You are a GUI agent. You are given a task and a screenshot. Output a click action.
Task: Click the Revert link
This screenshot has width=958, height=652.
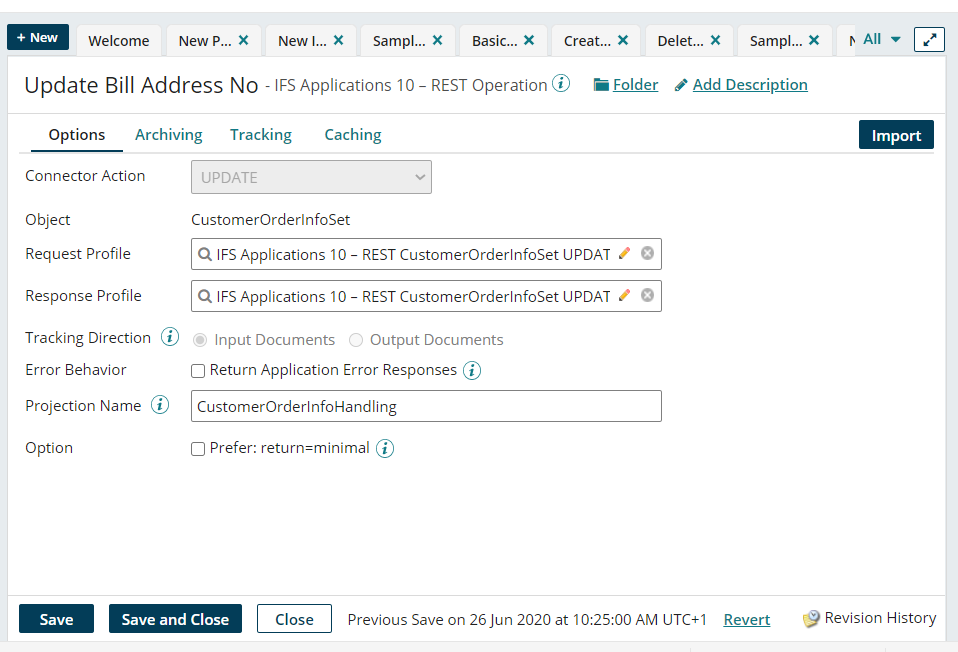pos(746,619)
